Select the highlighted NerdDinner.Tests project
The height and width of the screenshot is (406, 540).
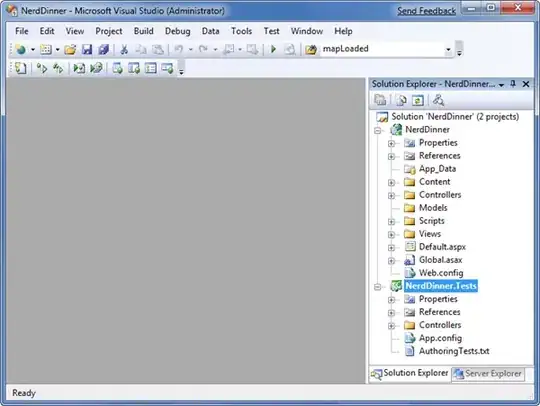(x=441, y=286)
